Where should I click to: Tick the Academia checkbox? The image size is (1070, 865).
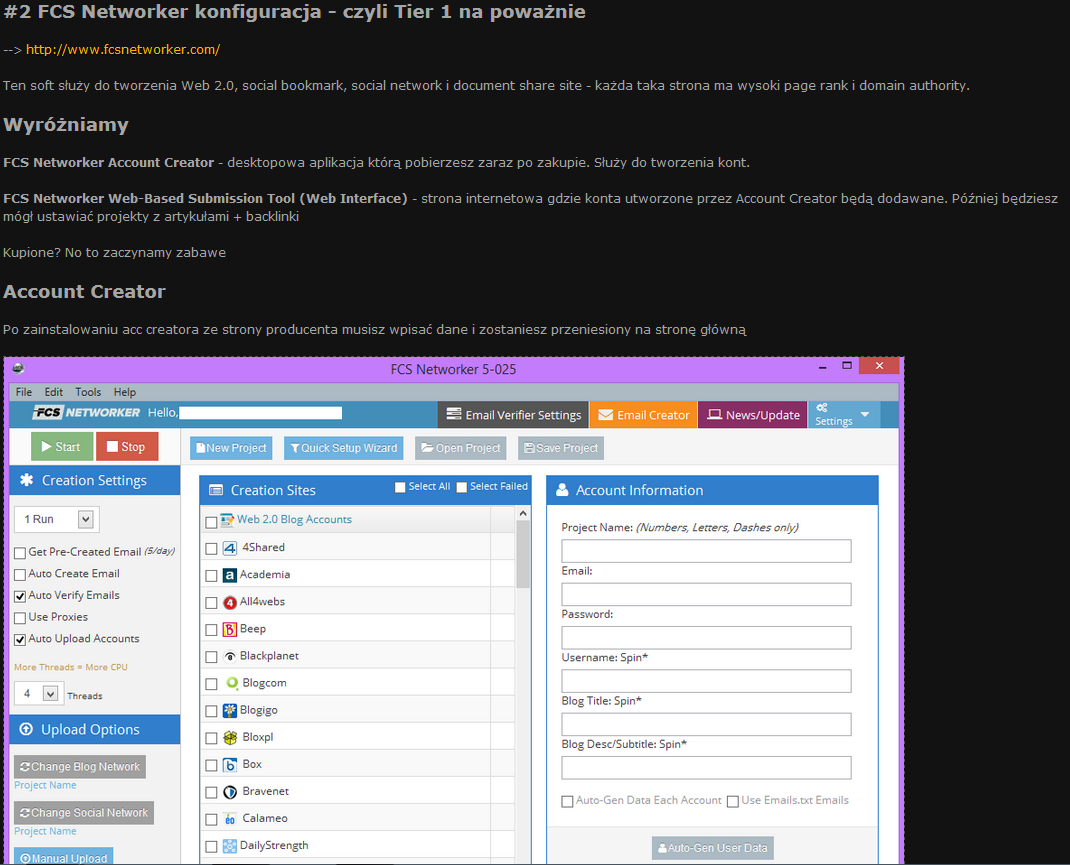pyautogui.click(x=212, y=576)
